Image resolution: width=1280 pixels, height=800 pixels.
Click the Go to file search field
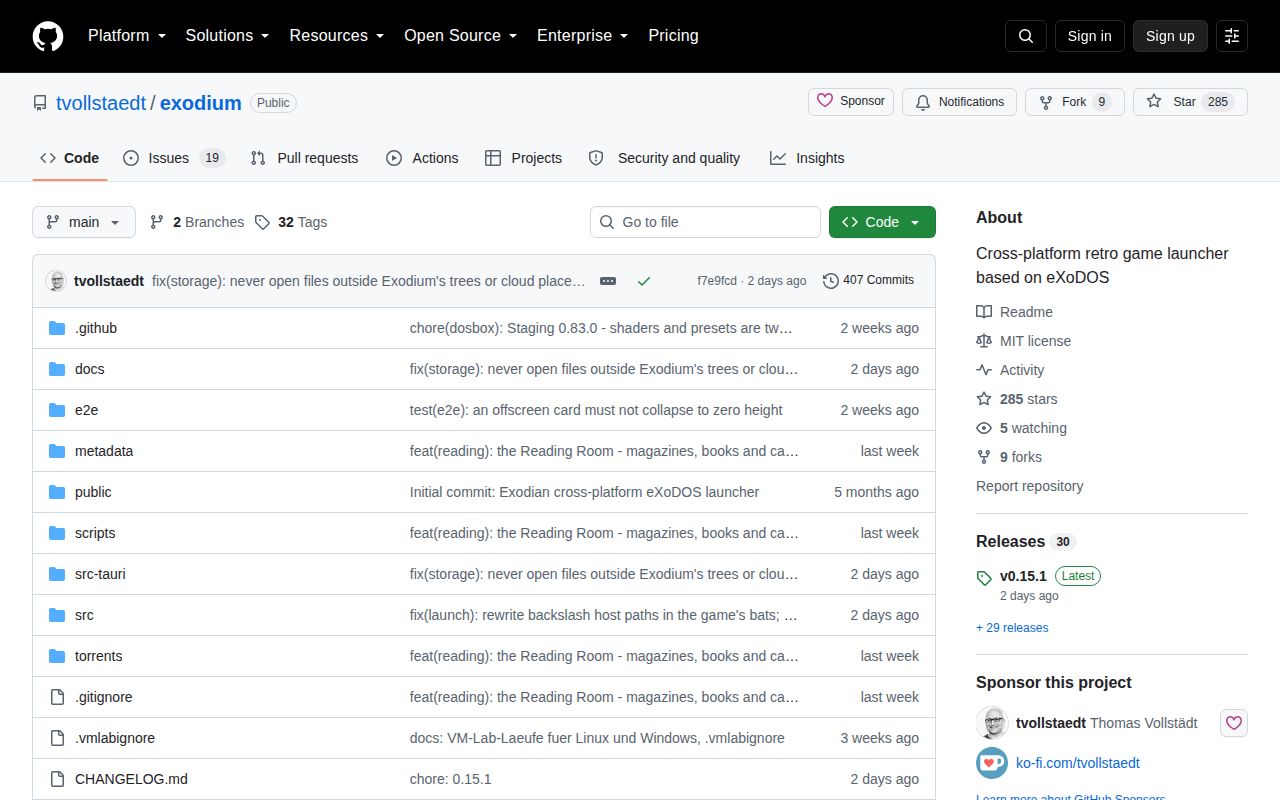point(705,222)
